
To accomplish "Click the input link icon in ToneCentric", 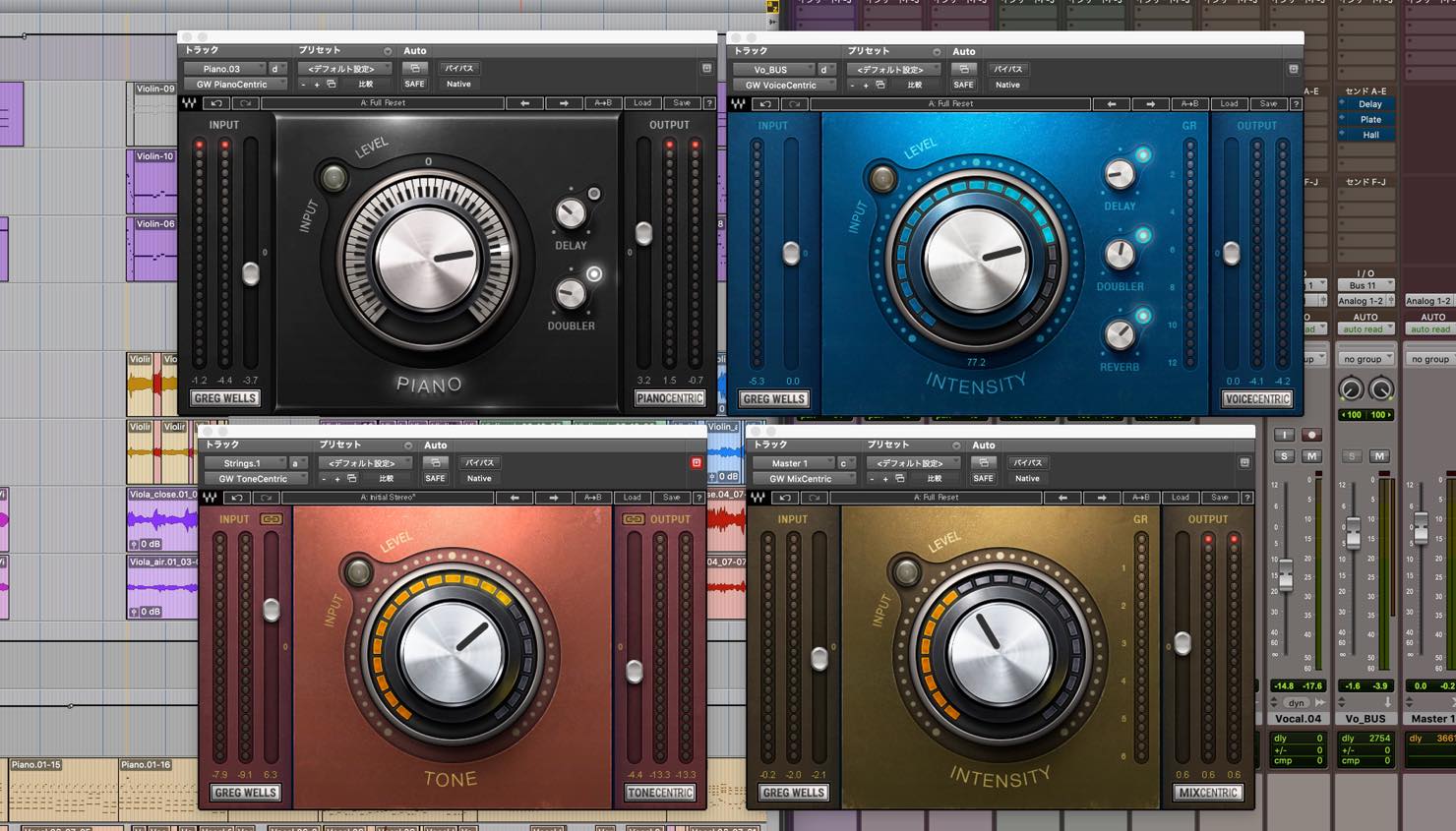I will pos(271,519).
